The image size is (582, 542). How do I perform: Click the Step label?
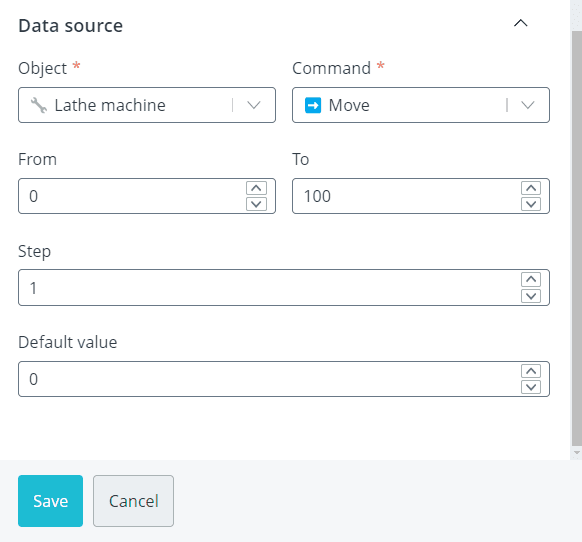(x=34, y=251)
